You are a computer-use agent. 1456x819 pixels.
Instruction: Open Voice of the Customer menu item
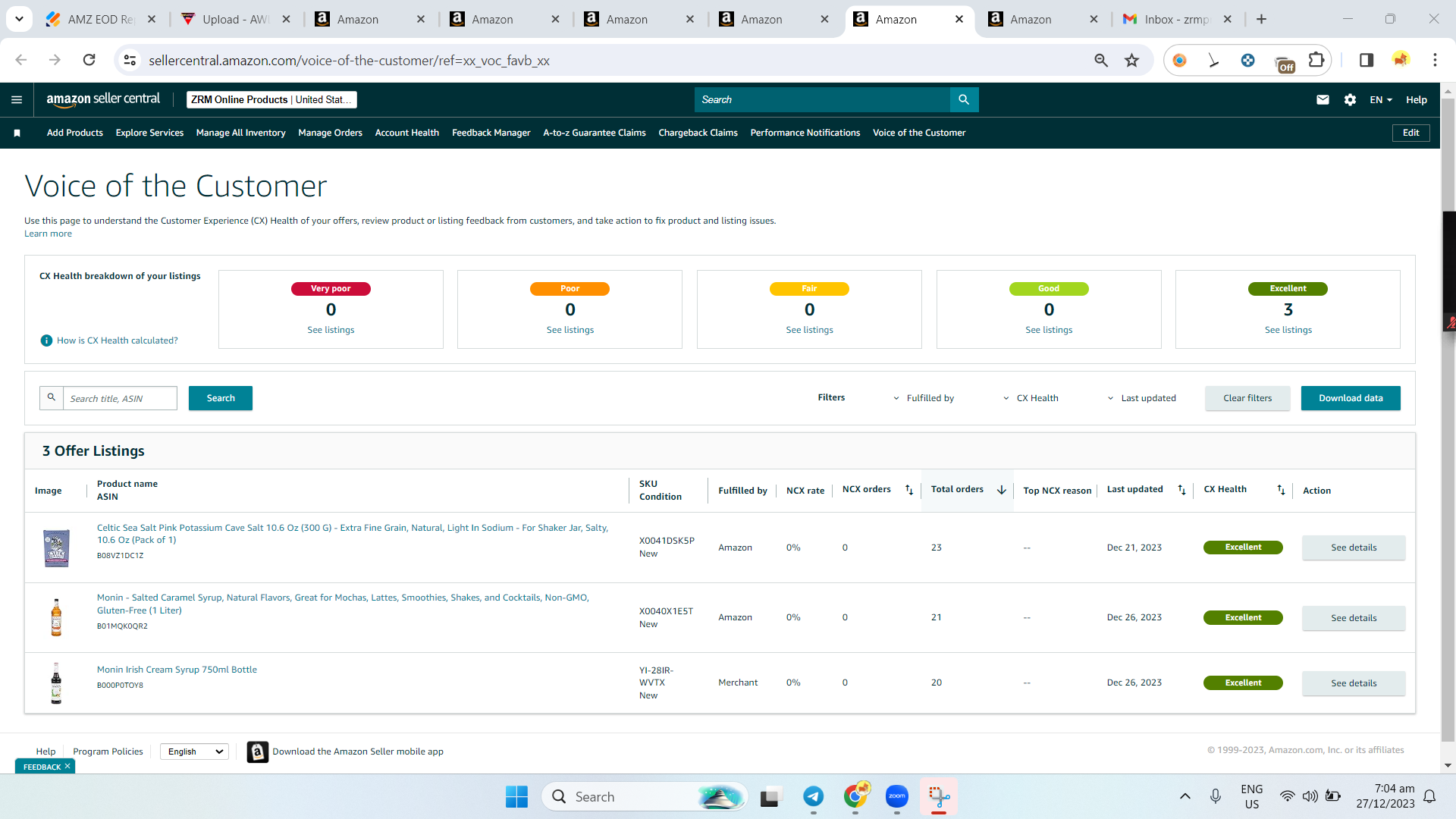(x=918, y=133)
